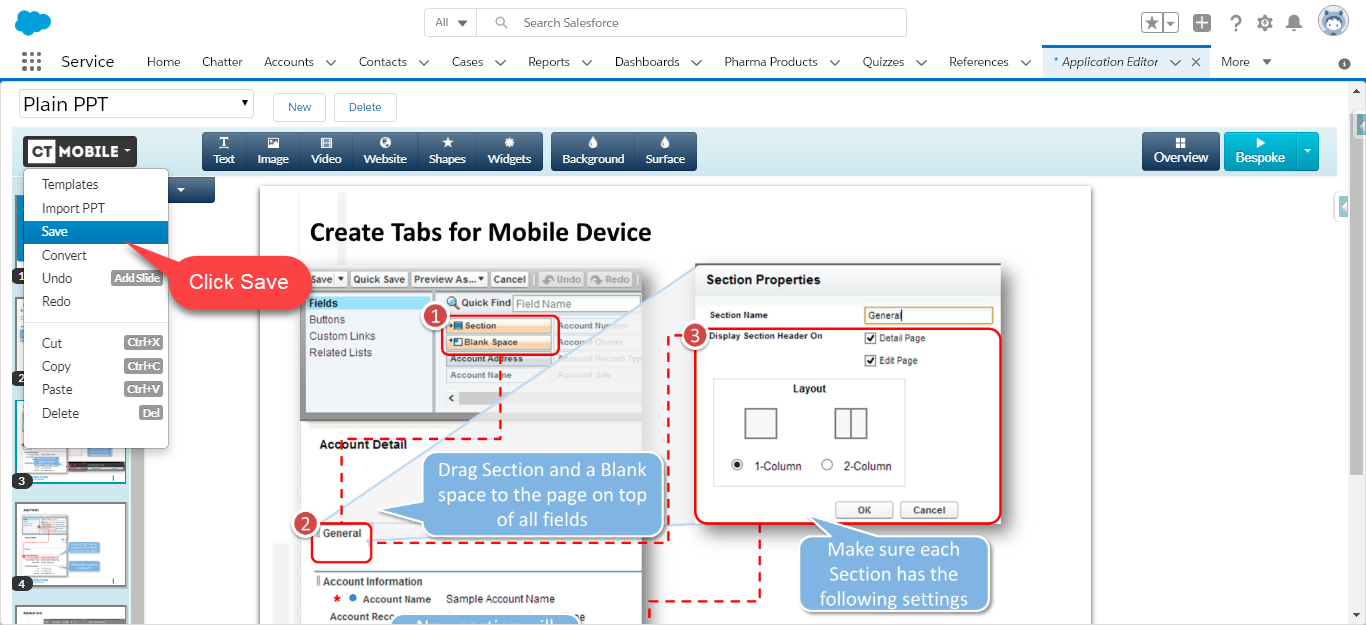
Task: Open the Video insert tool
Action: pyautogui.click(x=326, y=151)
